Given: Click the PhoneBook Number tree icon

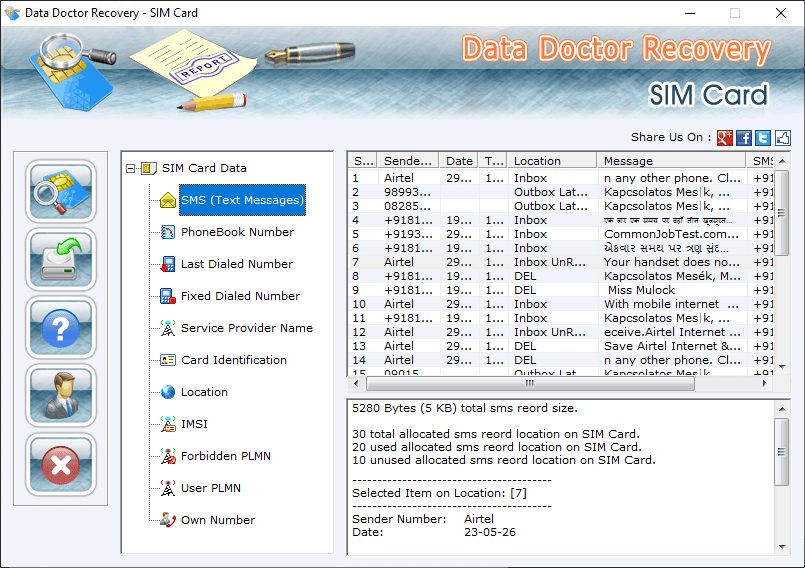Looking at the screenshot, I should [168, 232].
